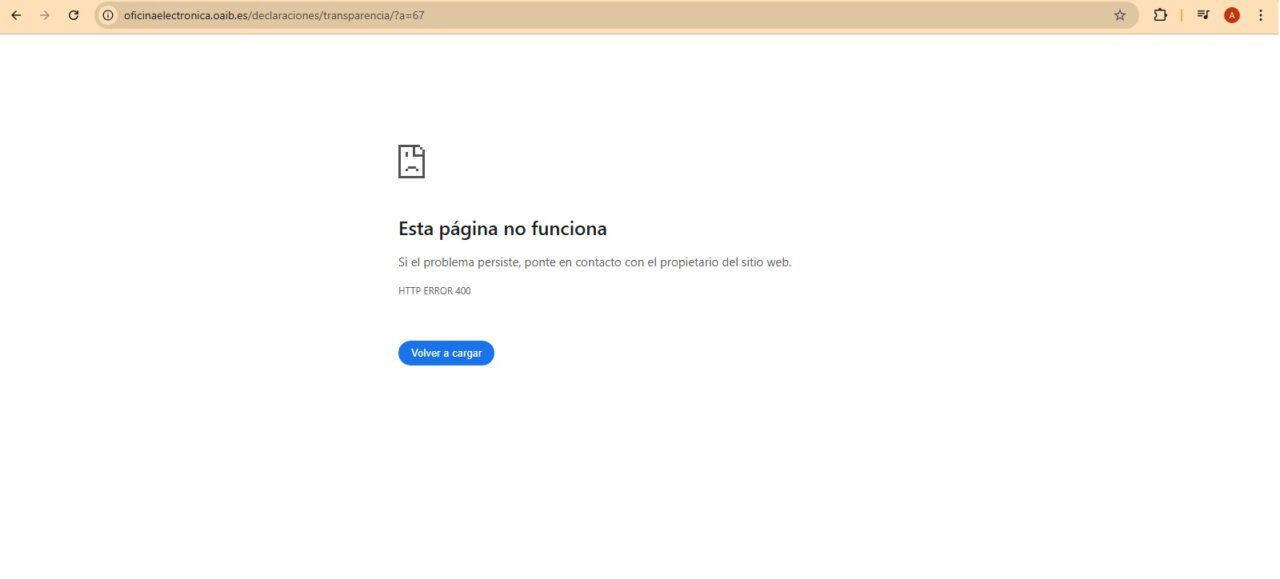Image resolution: width=1280 pixels, height=579 pixels.
Task: Click the ?a=67 query at the URL end
Action: tap(410, 16)
